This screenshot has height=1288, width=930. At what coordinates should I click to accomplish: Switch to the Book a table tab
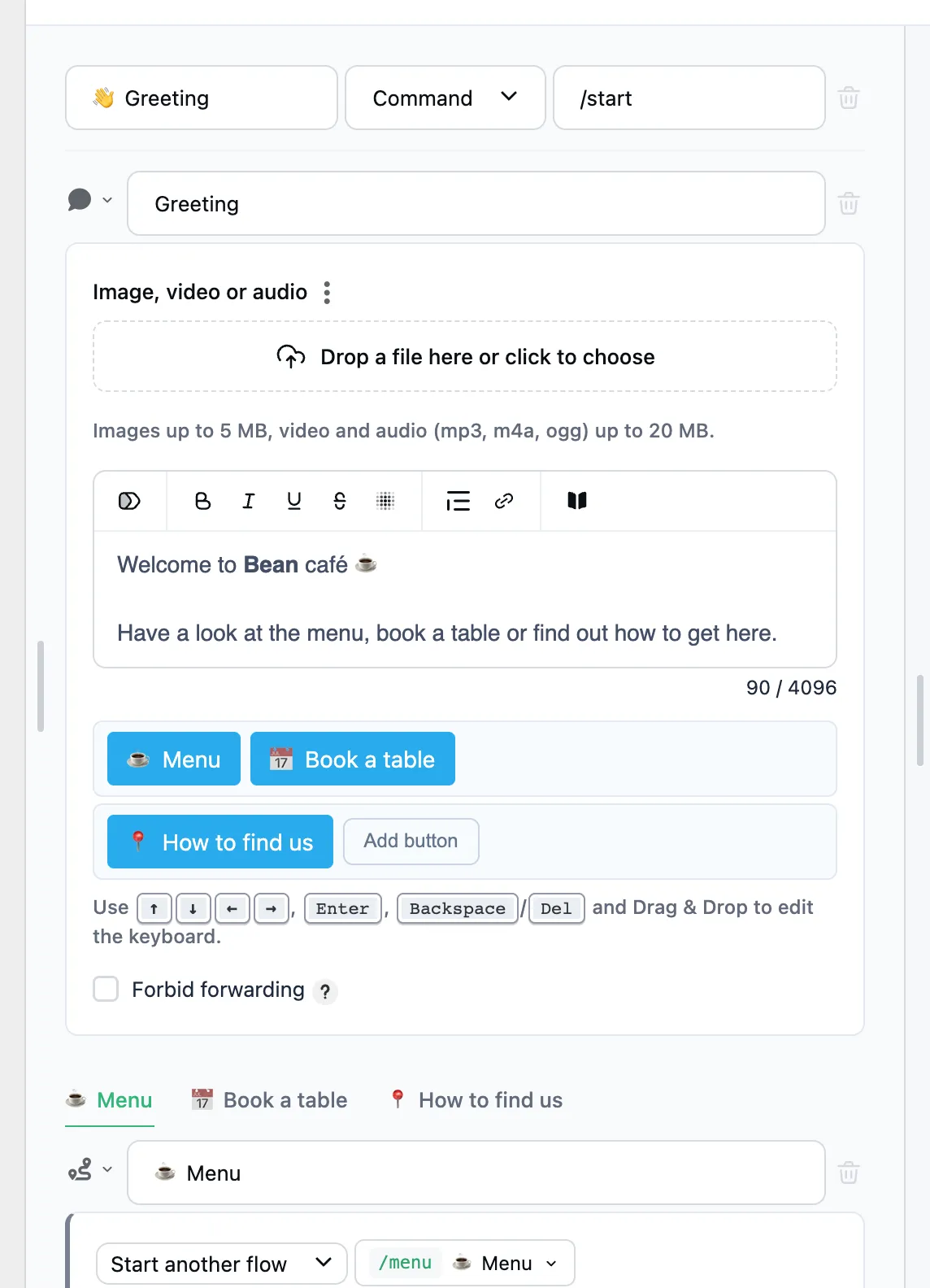(x=269, y=1100)
